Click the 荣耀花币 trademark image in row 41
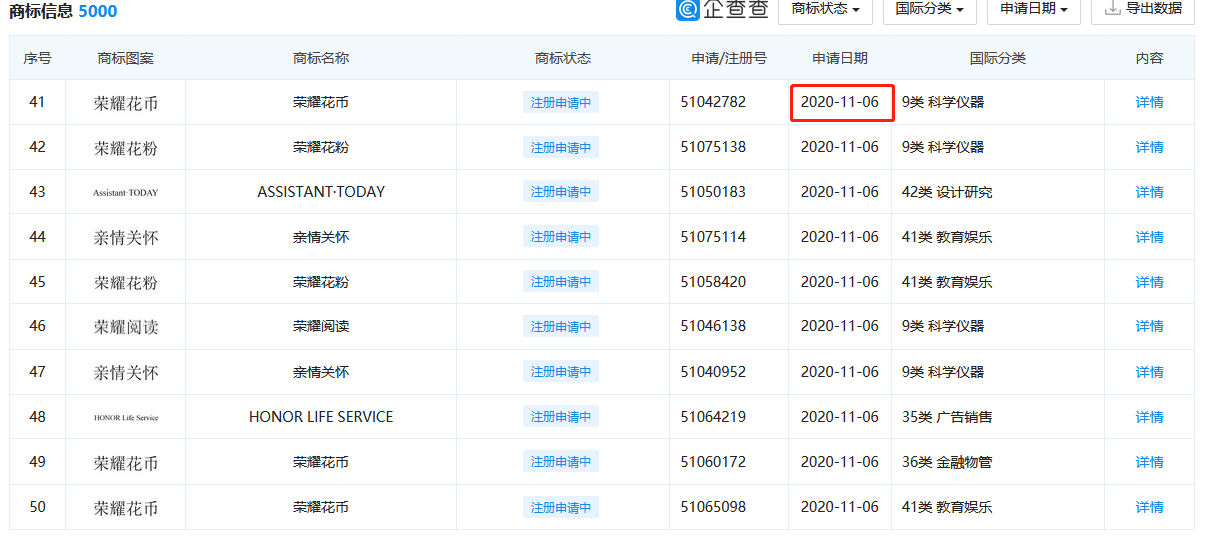Image resolution: width=1210 pixels, height=538 pixels. pos(126,103)
